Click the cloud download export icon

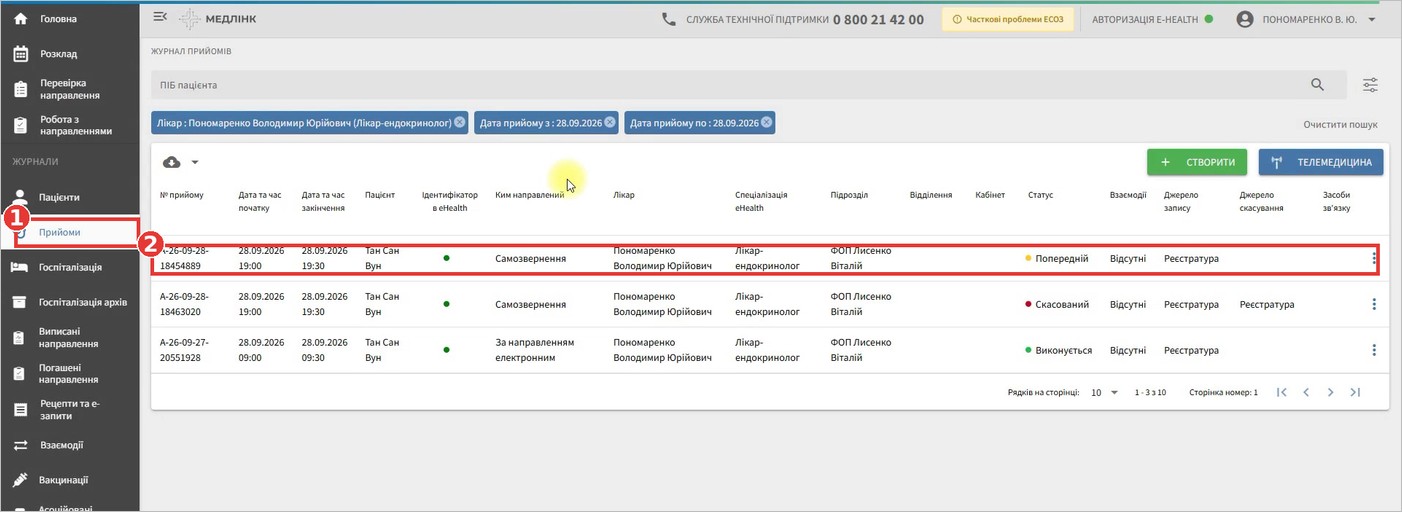(x=171, y=162)
